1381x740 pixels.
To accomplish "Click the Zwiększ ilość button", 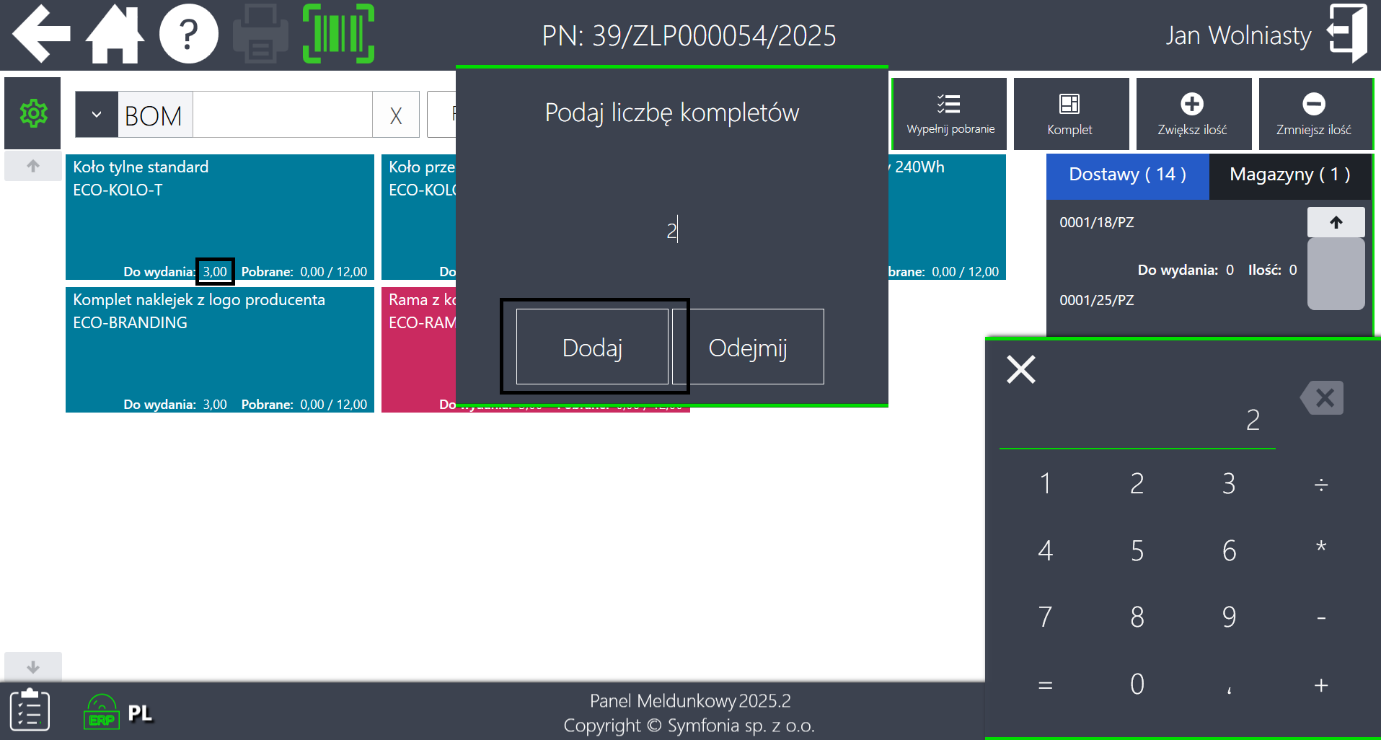I will 1192,114.
